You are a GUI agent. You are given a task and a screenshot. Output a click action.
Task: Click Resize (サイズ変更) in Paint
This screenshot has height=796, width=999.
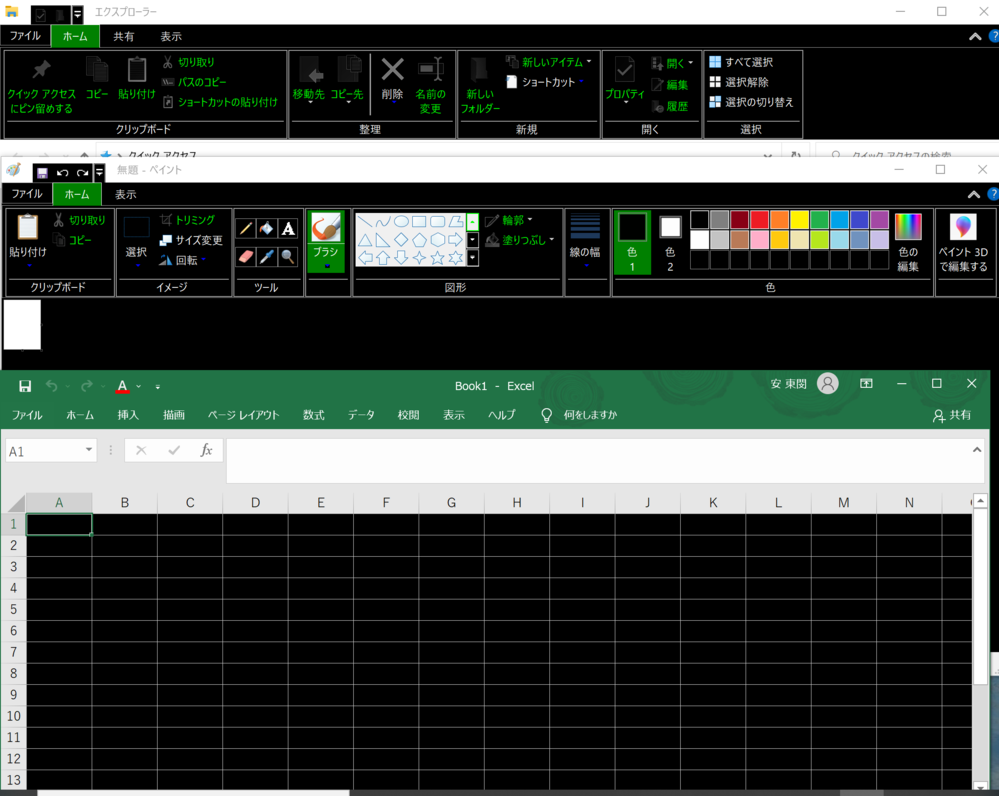coord(190,240)
